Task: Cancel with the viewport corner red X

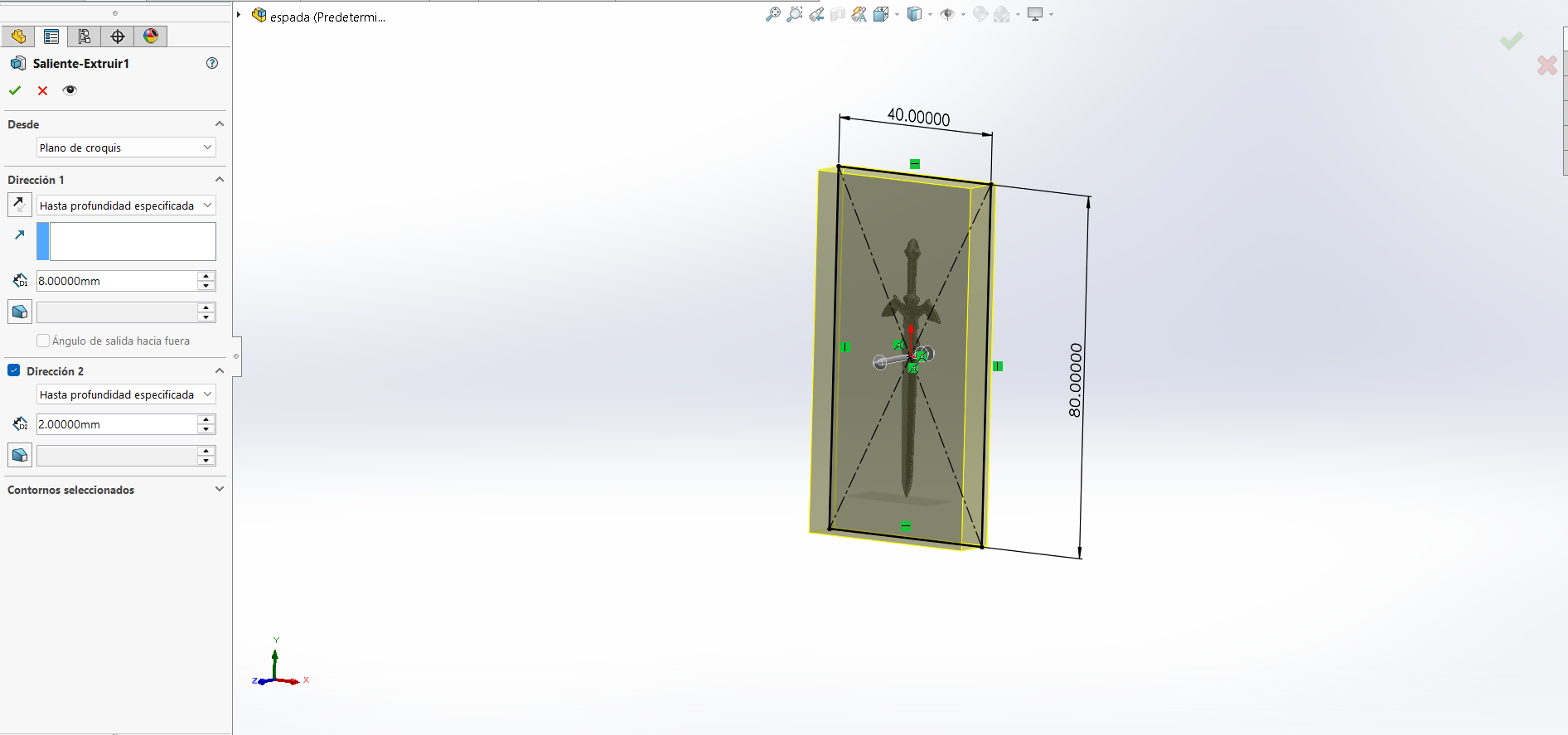Action: point(1546,65)
